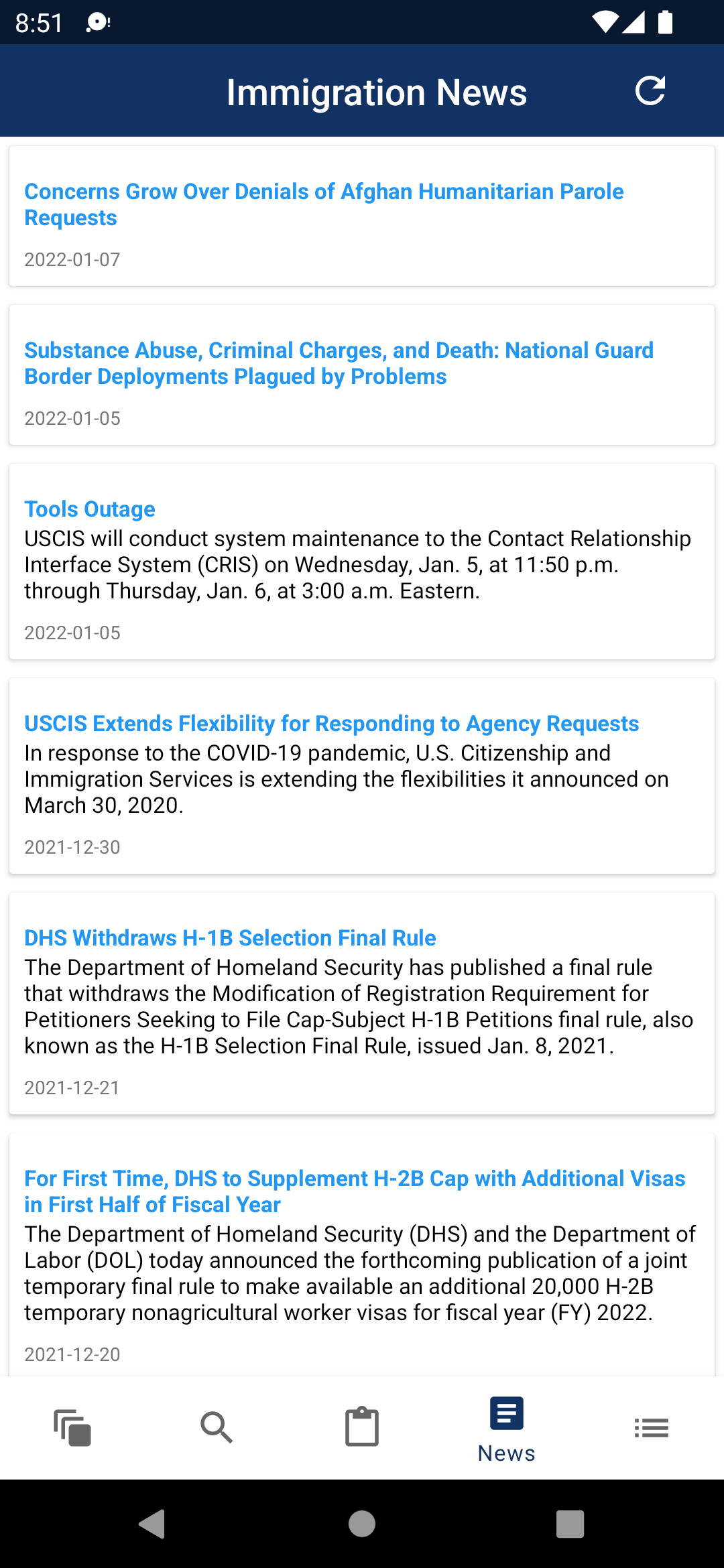Open the search magnifier tab
Viewport: 724px width, 1568px height.
[x=217, y=1428]
